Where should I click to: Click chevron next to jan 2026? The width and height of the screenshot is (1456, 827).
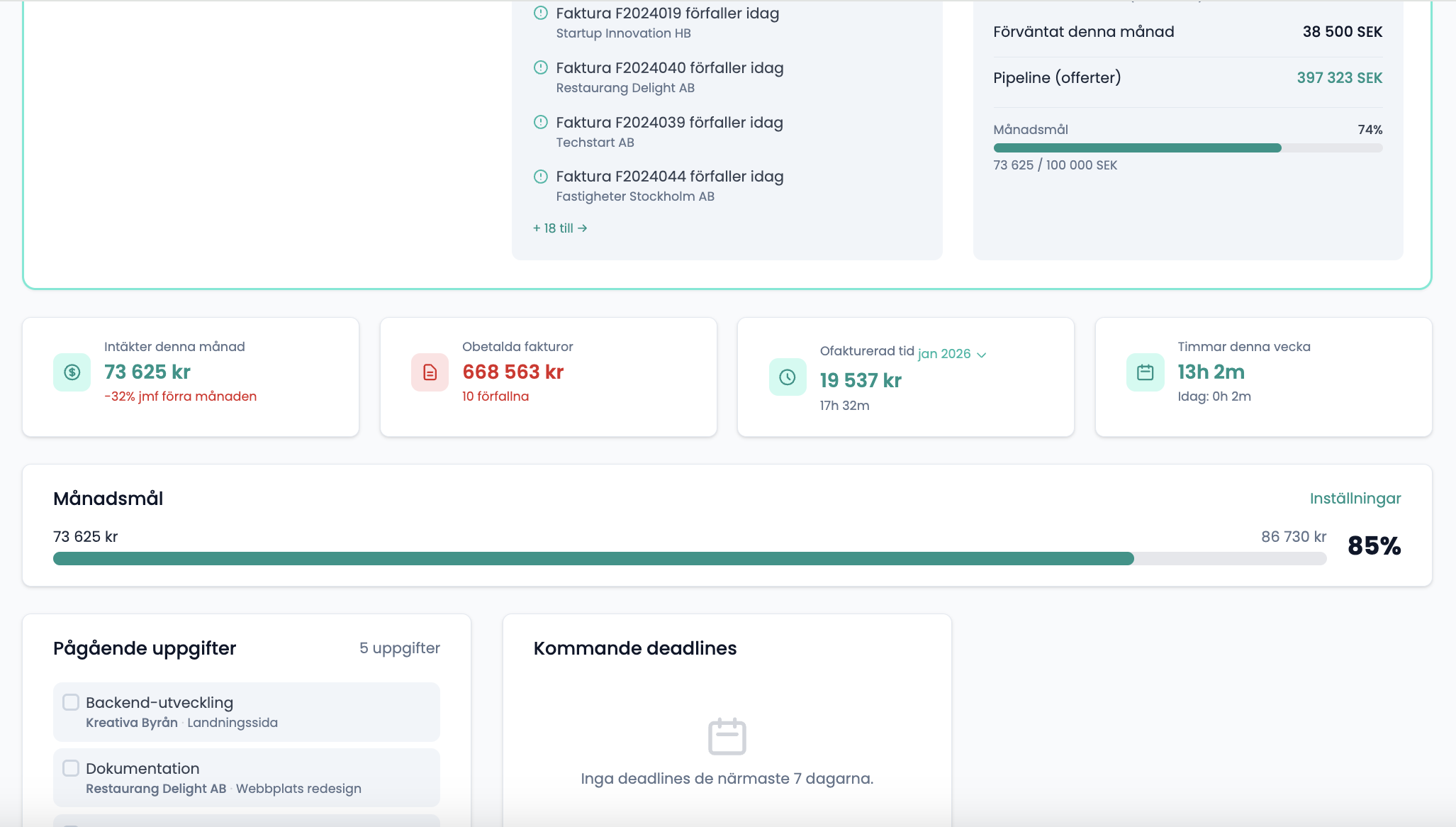point(982,355)
